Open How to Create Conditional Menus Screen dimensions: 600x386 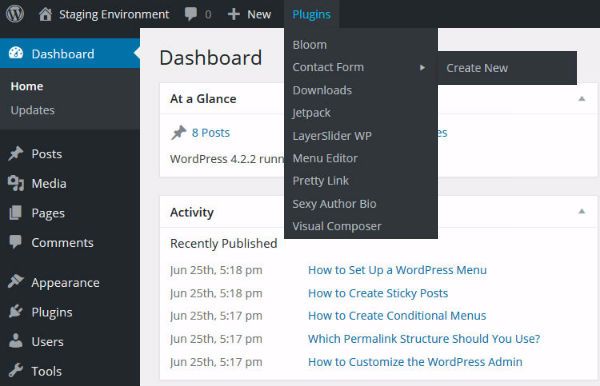(397, 316)
